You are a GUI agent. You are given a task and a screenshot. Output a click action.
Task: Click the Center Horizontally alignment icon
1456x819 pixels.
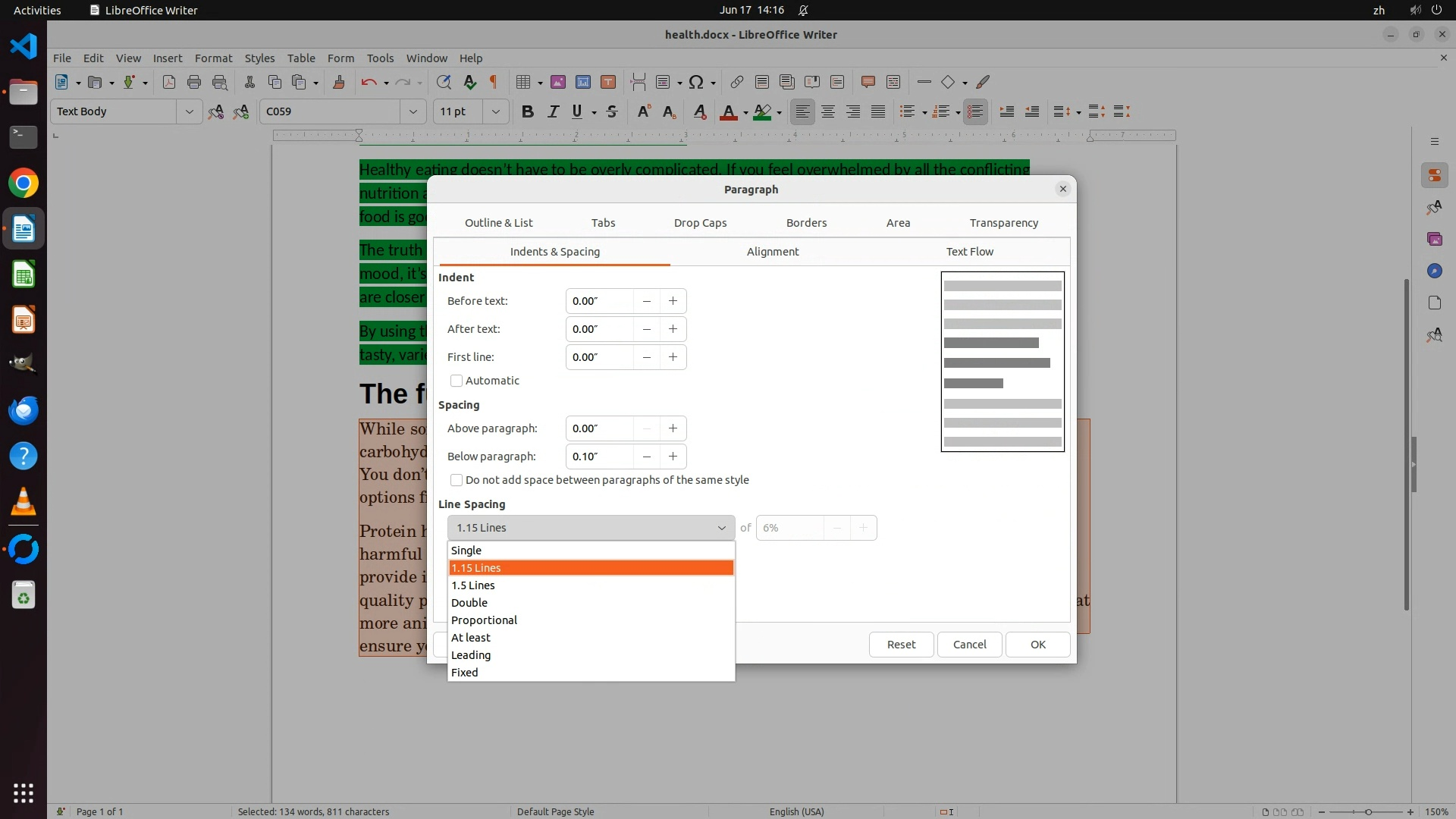click(x=828, y=111)
